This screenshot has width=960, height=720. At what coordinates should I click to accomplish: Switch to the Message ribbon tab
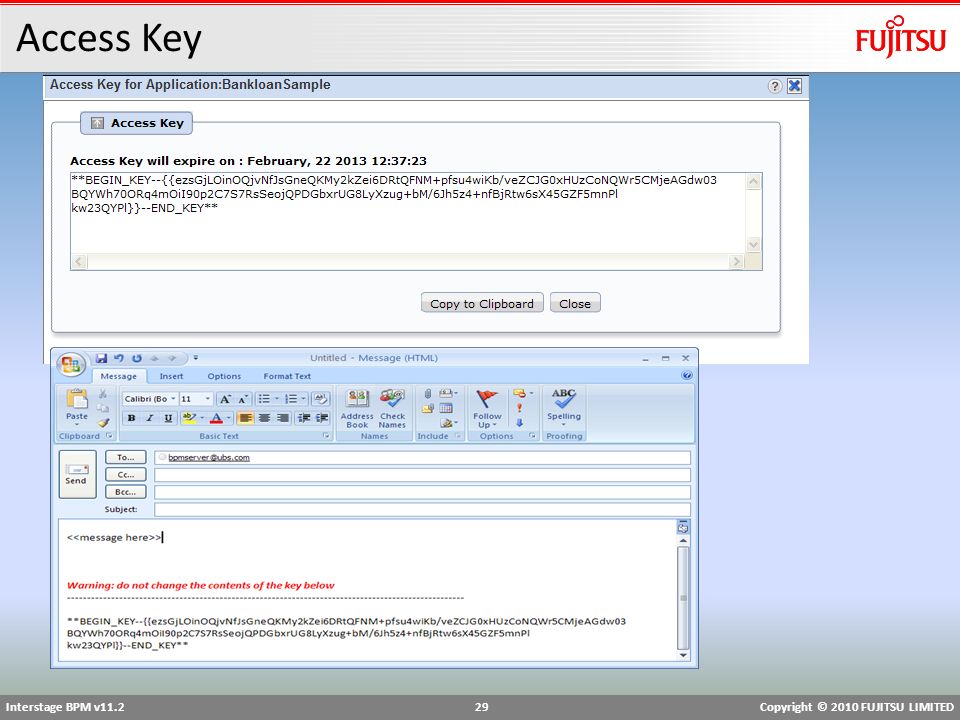click(x=119, y=377)
